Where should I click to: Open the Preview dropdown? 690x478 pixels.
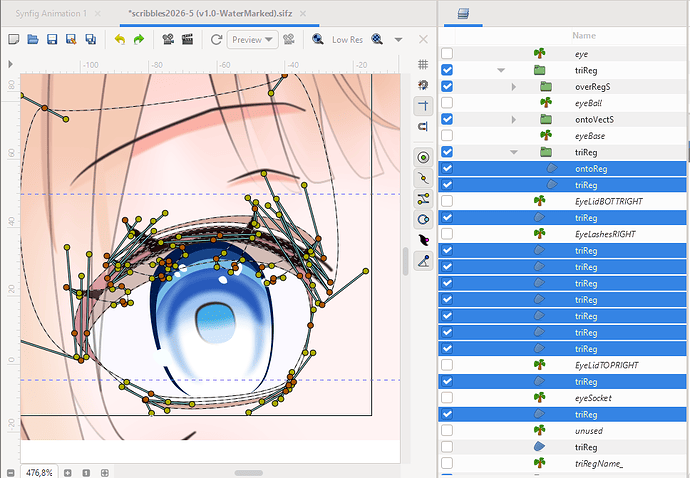pos(253,40)
